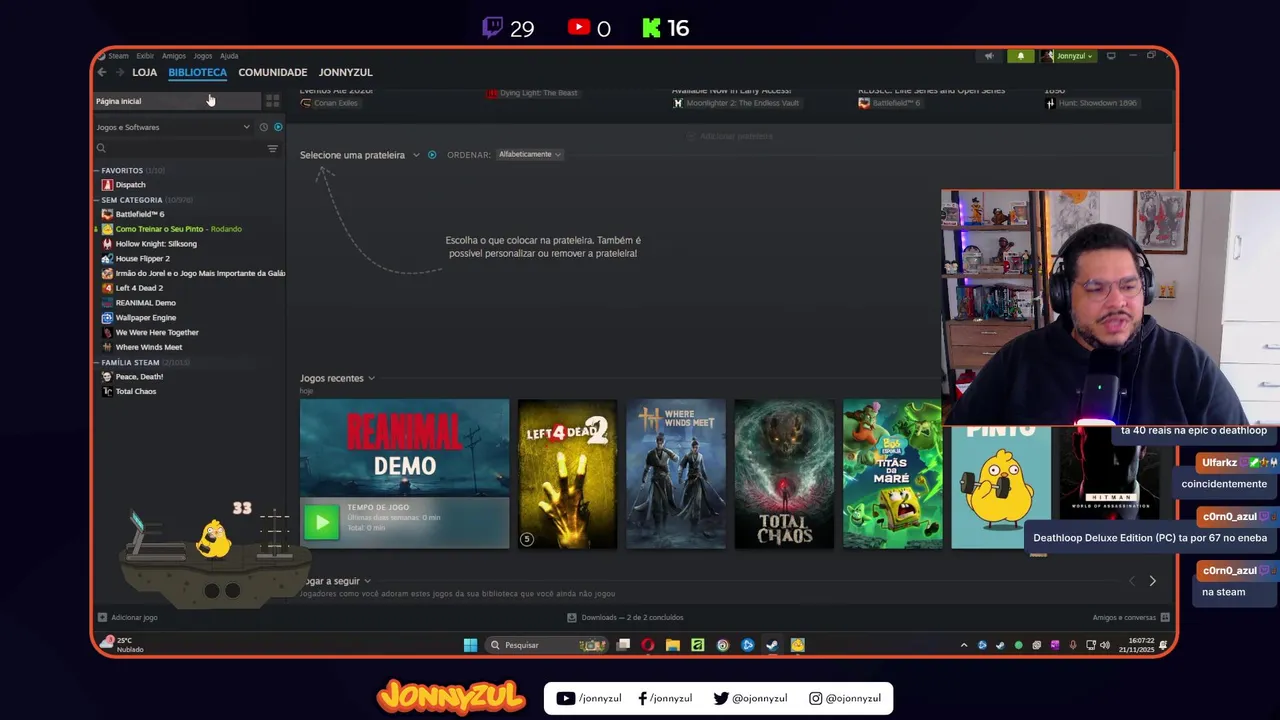Open the yellow chick game taskbar icon
The width and height of the screenshot is (1280, 720).
pos(797,645)
